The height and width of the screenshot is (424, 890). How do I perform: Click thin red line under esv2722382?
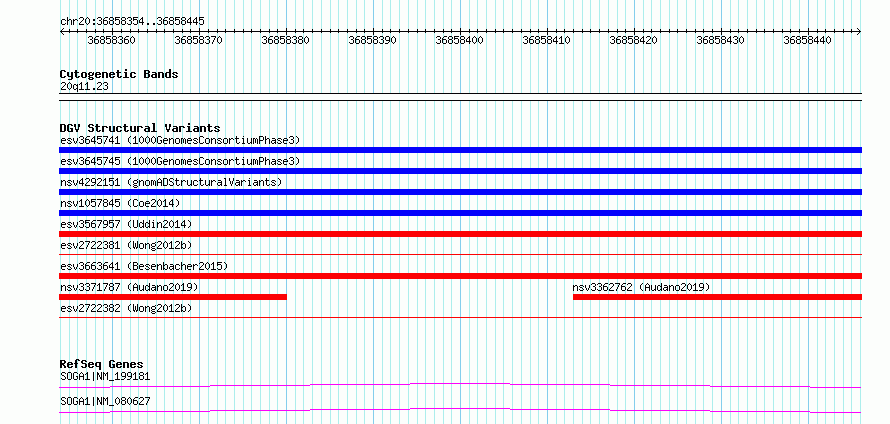(460, 318)
